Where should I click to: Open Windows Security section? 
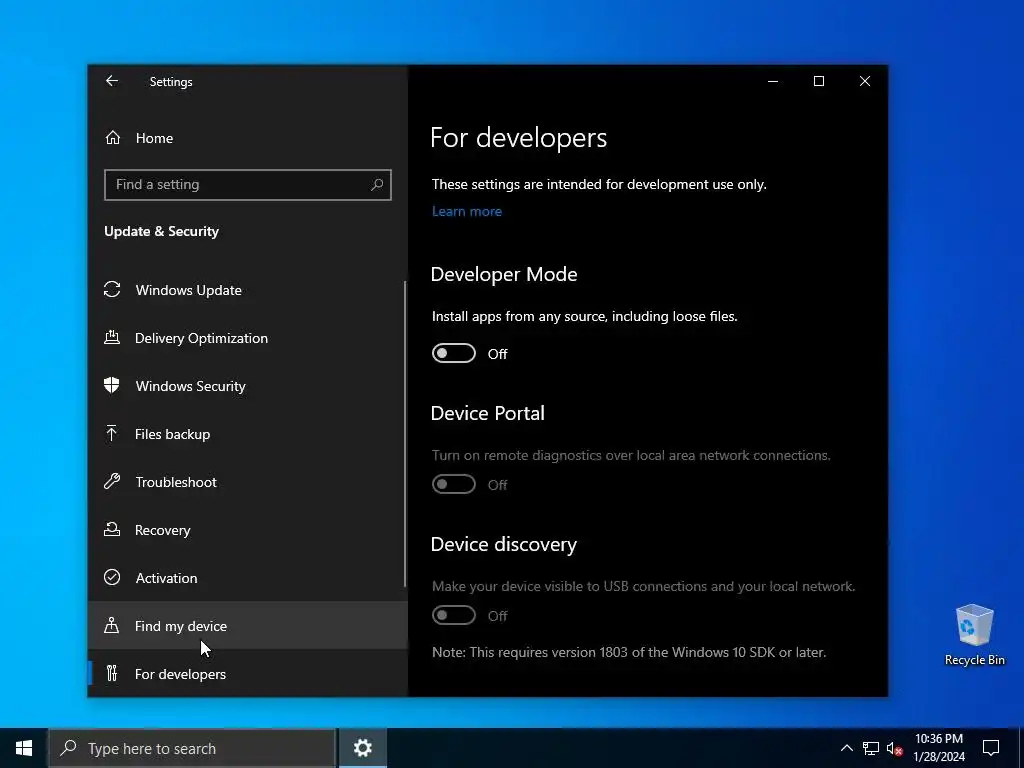247,386
